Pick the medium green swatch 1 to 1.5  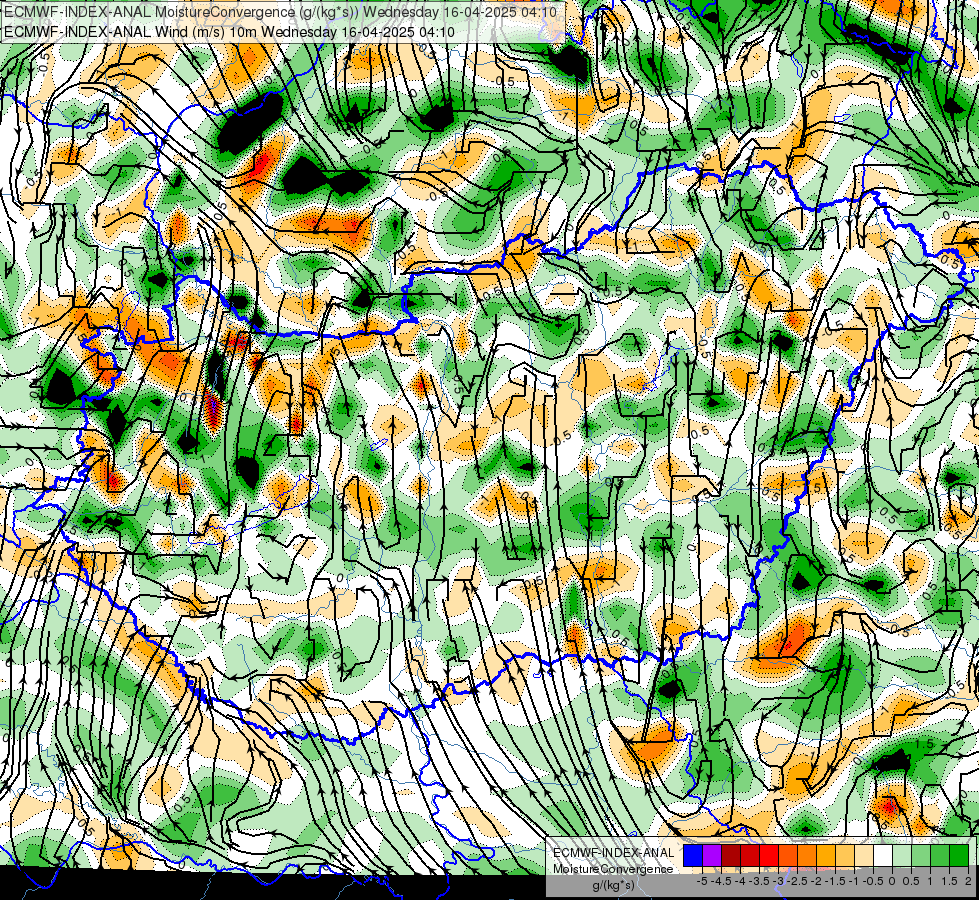tap(940, 856)
